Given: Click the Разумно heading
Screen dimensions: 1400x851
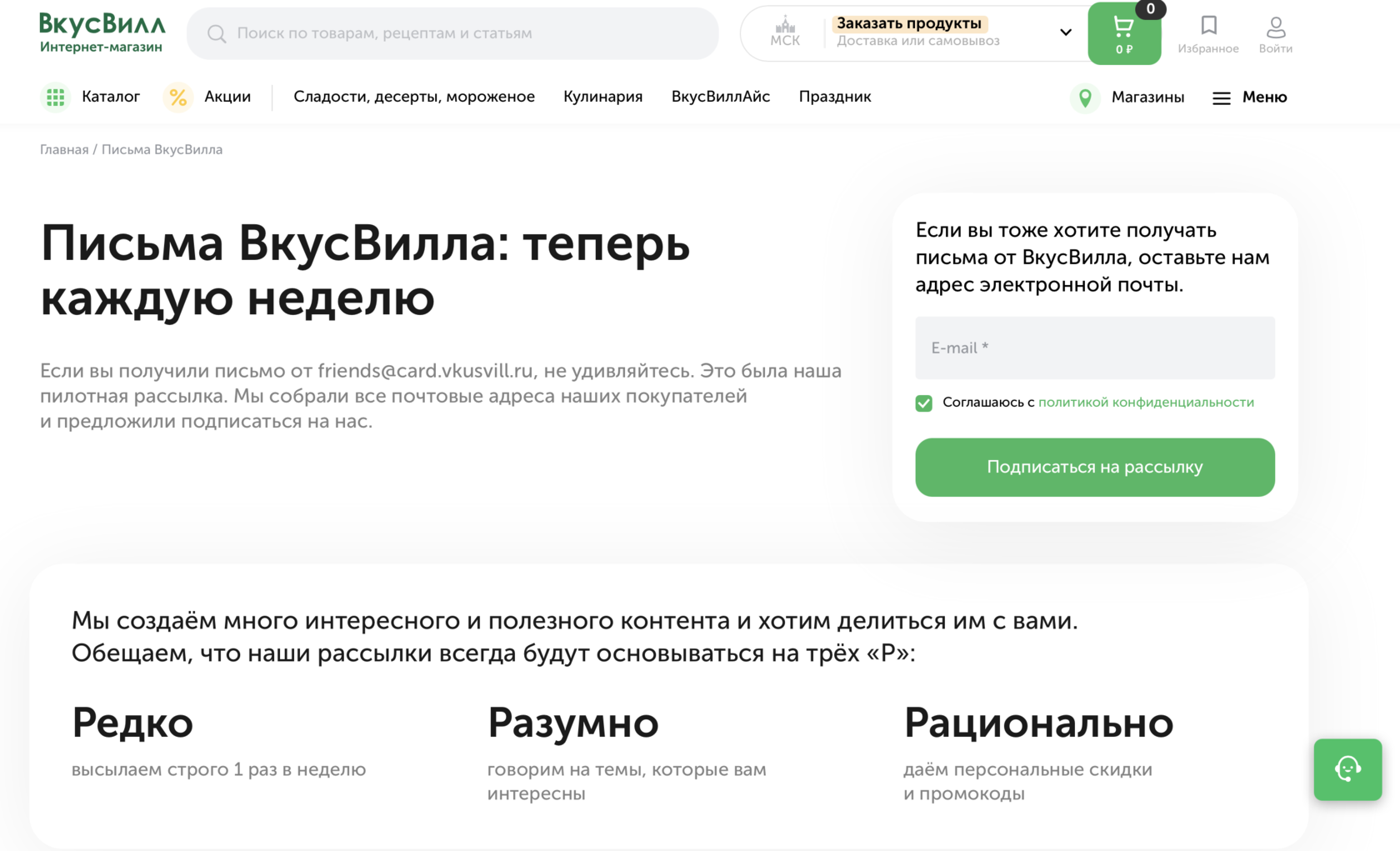Looking at the screenshot, I should pyautogui.click(x=573, y=723).
